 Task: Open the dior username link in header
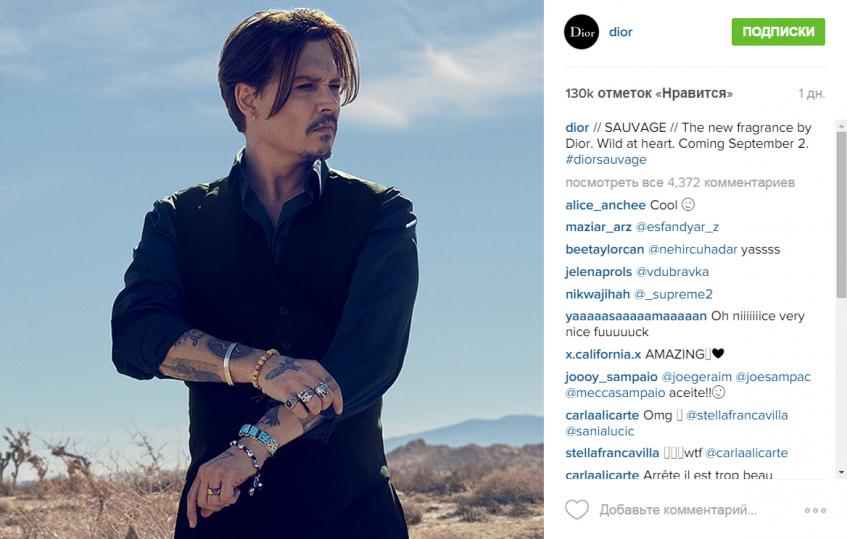[x=620, y=32]
